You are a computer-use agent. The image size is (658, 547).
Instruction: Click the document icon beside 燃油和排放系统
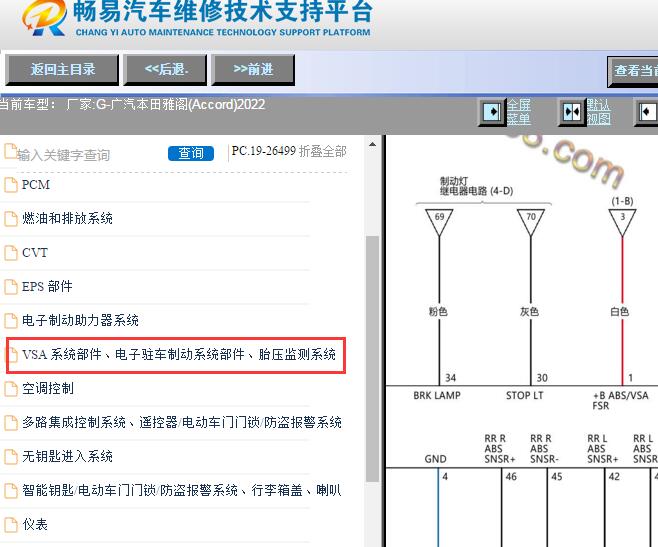(11, 219)
